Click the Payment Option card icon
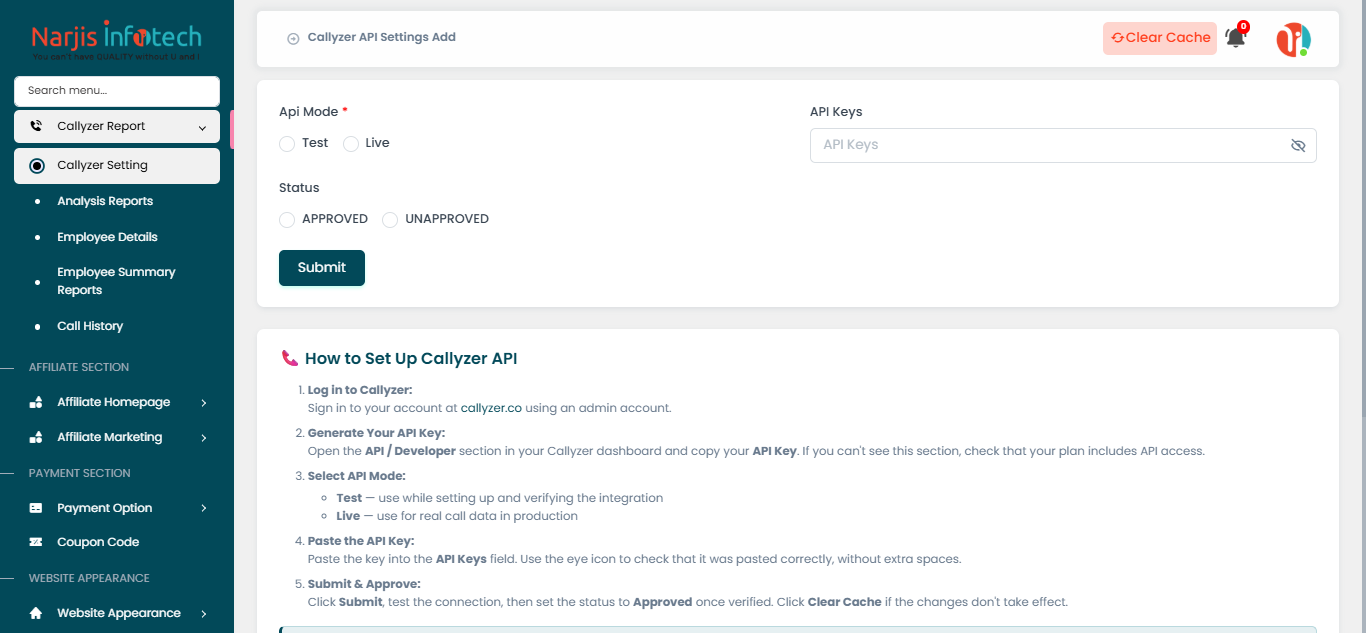Viewport: 1366px width, 633px height. point(36,508)
